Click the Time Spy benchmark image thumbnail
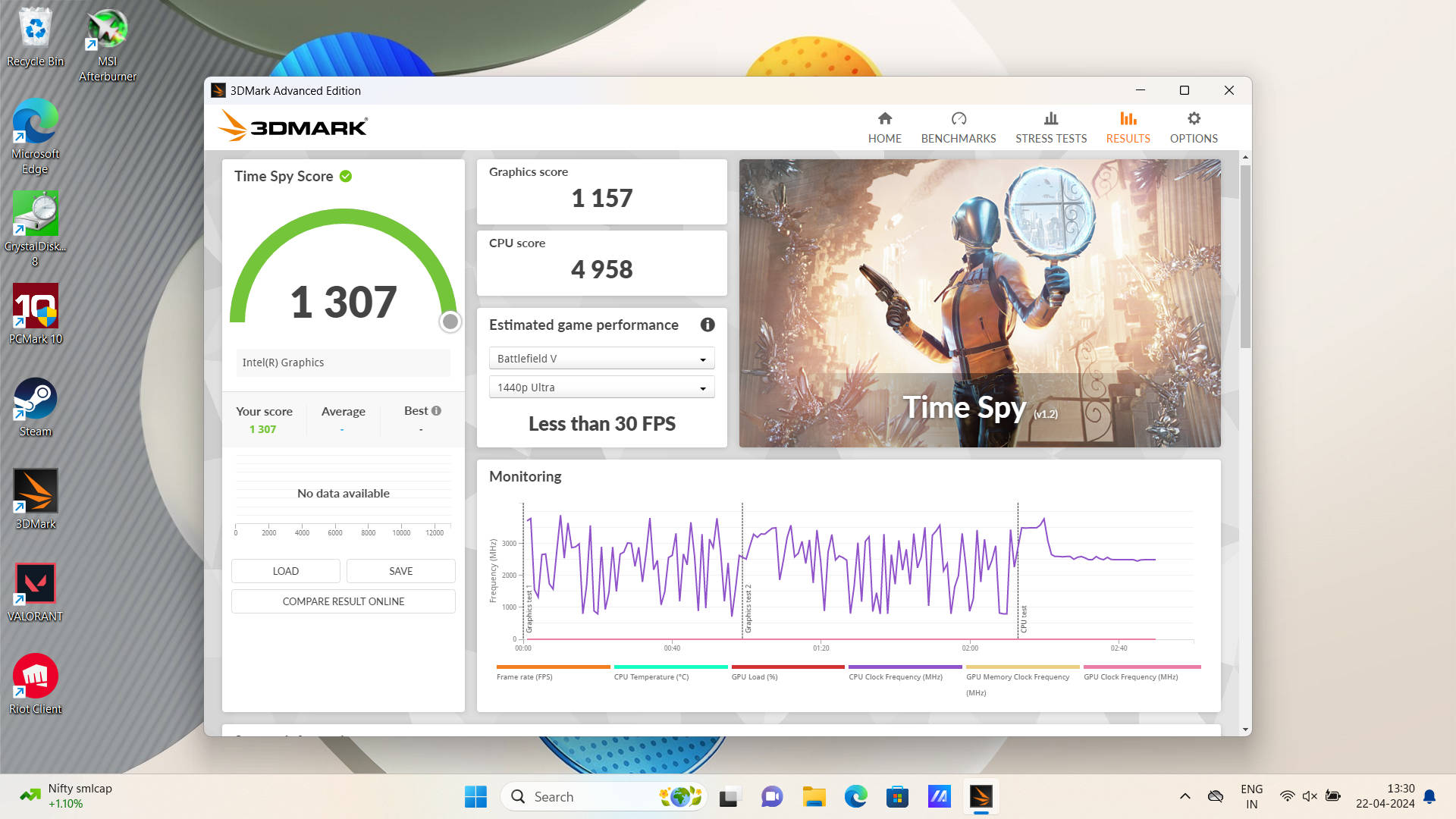This screenshot has height=819, width=1456. (979, 303)
